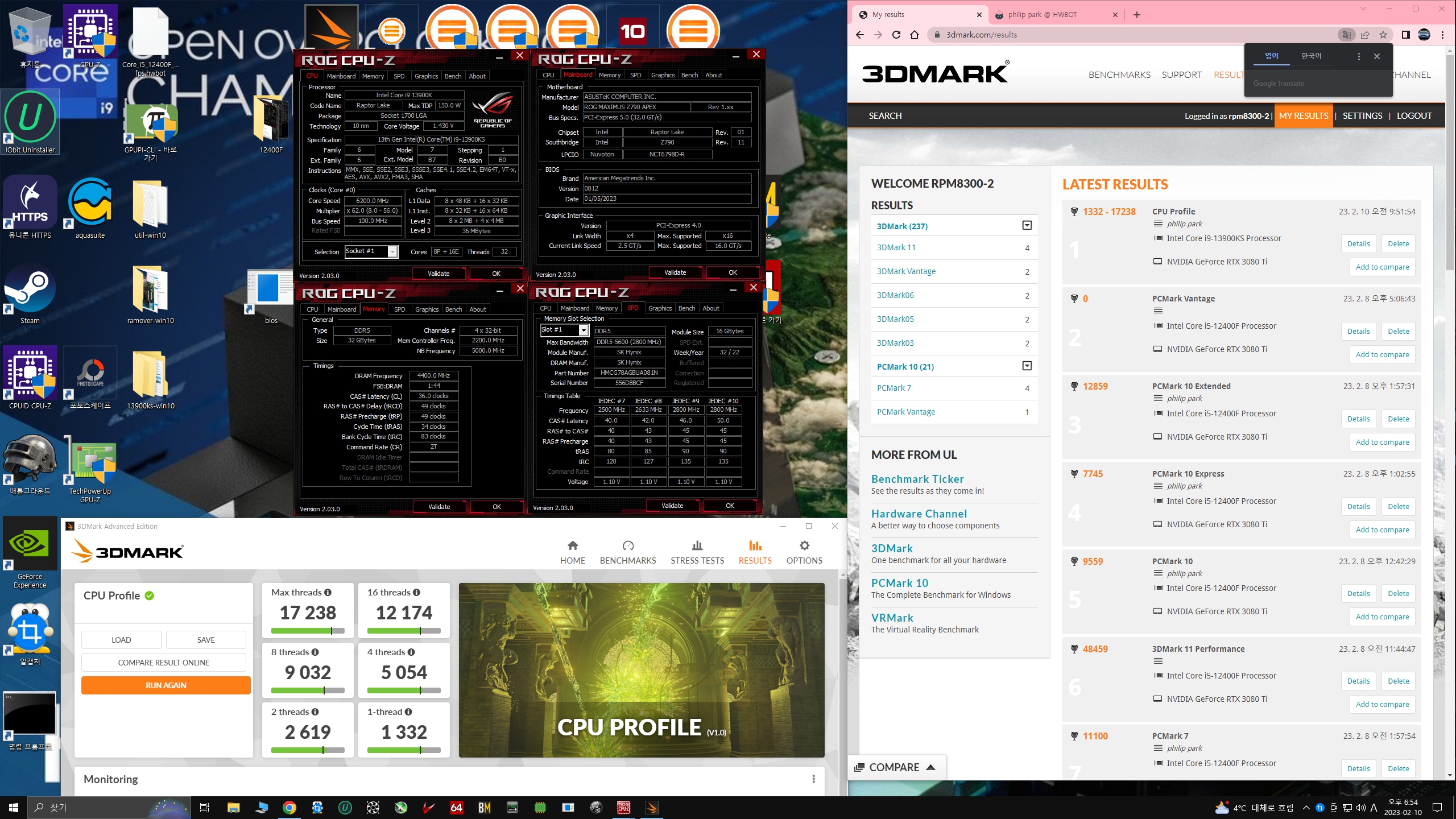Open the Google Translate icon in address bar
The image size is (1456, 819).
click(x=1347, y=35)
